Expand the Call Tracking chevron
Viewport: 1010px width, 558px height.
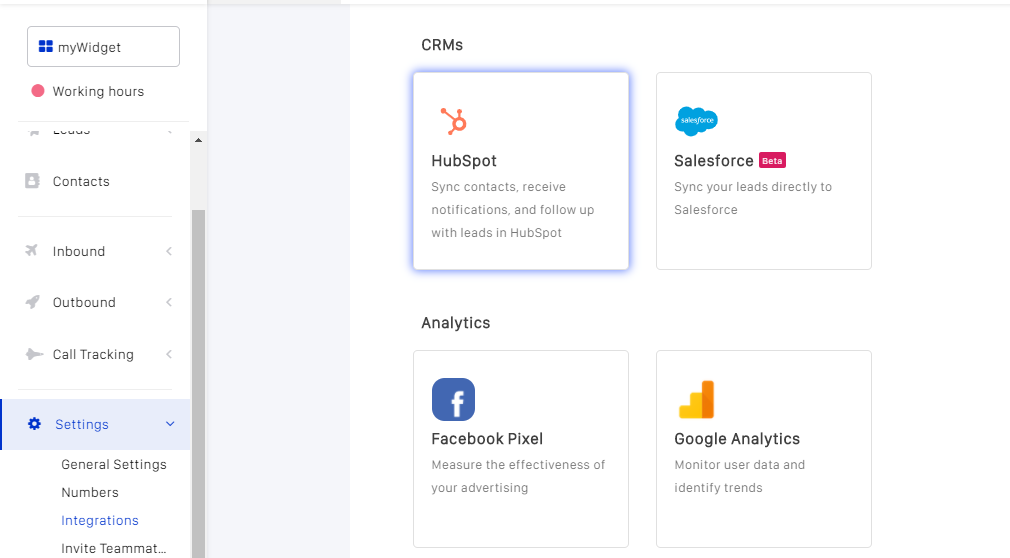point(169,354)
